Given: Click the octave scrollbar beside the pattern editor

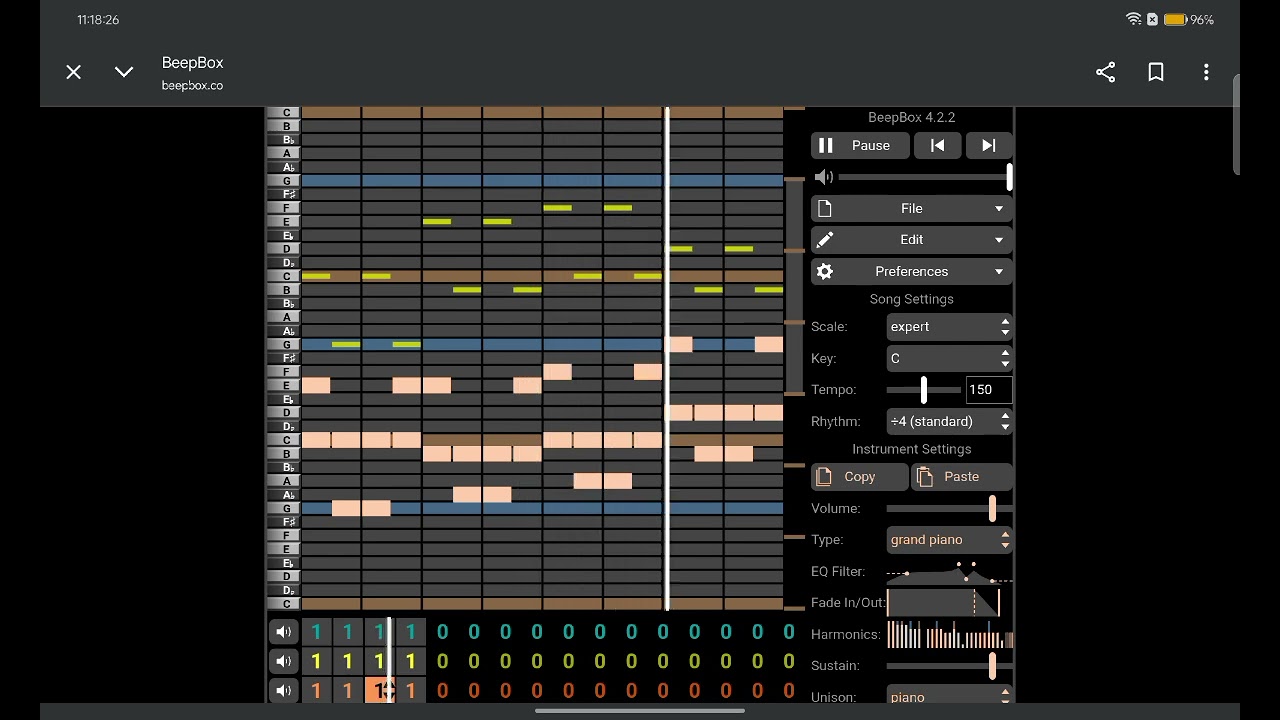Looking at the screenshot, I should [794, 358].
